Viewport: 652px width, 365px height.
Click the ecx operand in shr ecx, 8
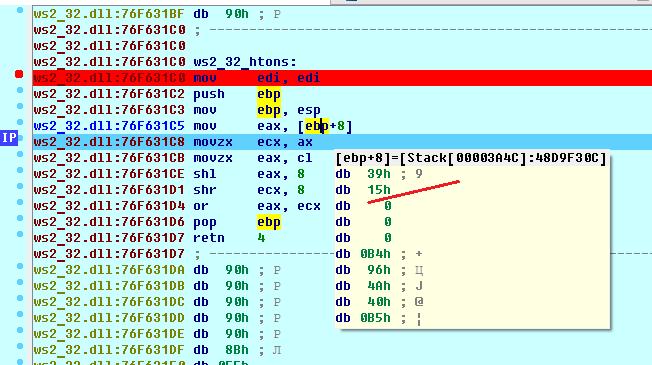(x=269, y=190)
